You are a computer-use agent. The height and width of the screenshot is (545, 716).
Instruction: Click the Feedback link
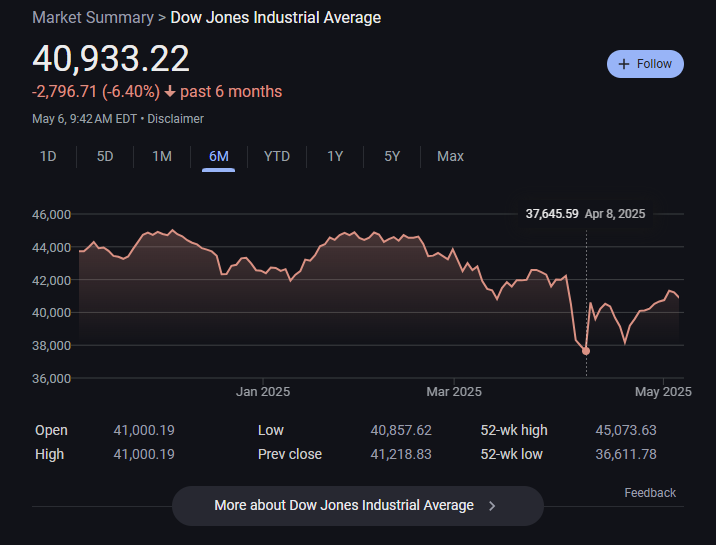point(650,493)
